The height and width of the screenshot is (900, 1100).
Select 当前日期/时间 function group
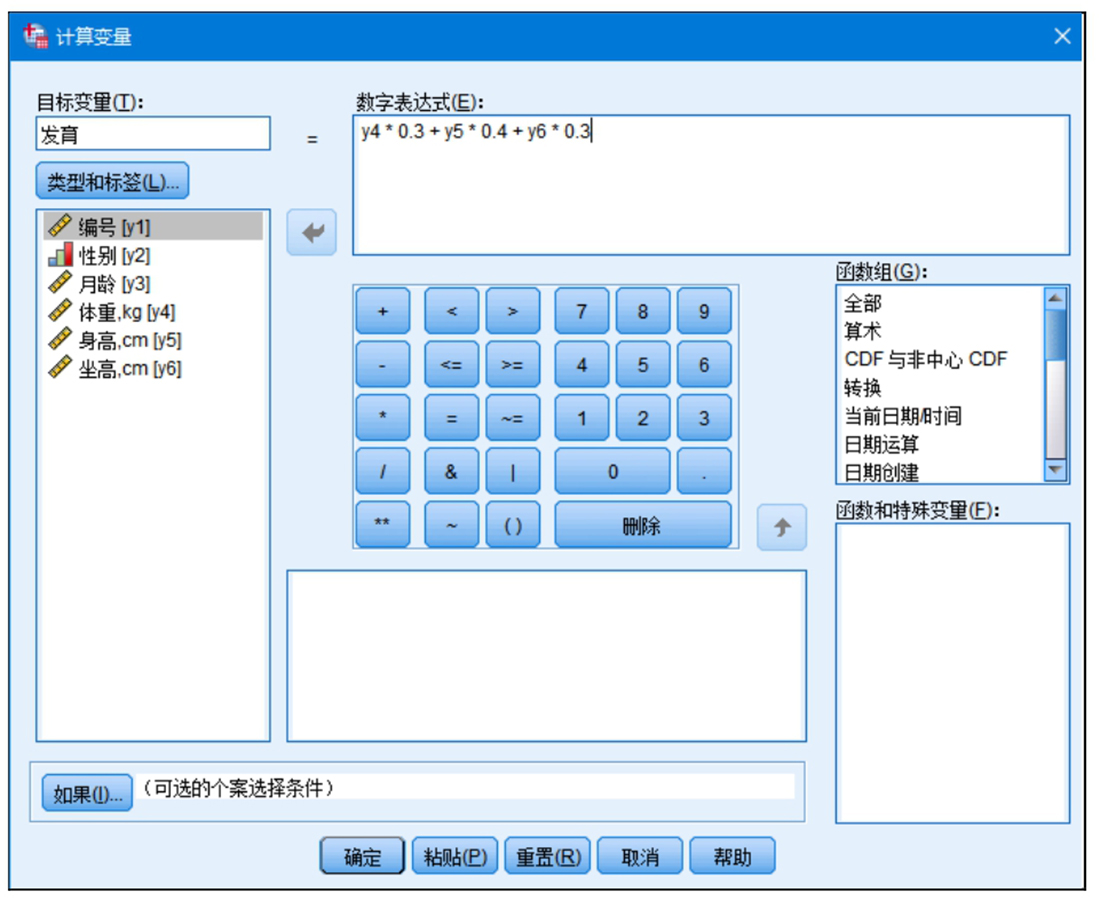(903, 416)
